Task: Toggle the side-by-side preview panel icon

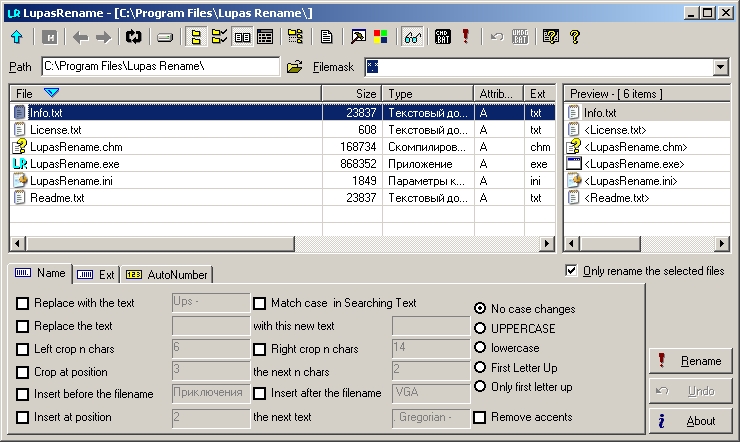Action: (242, 37)
